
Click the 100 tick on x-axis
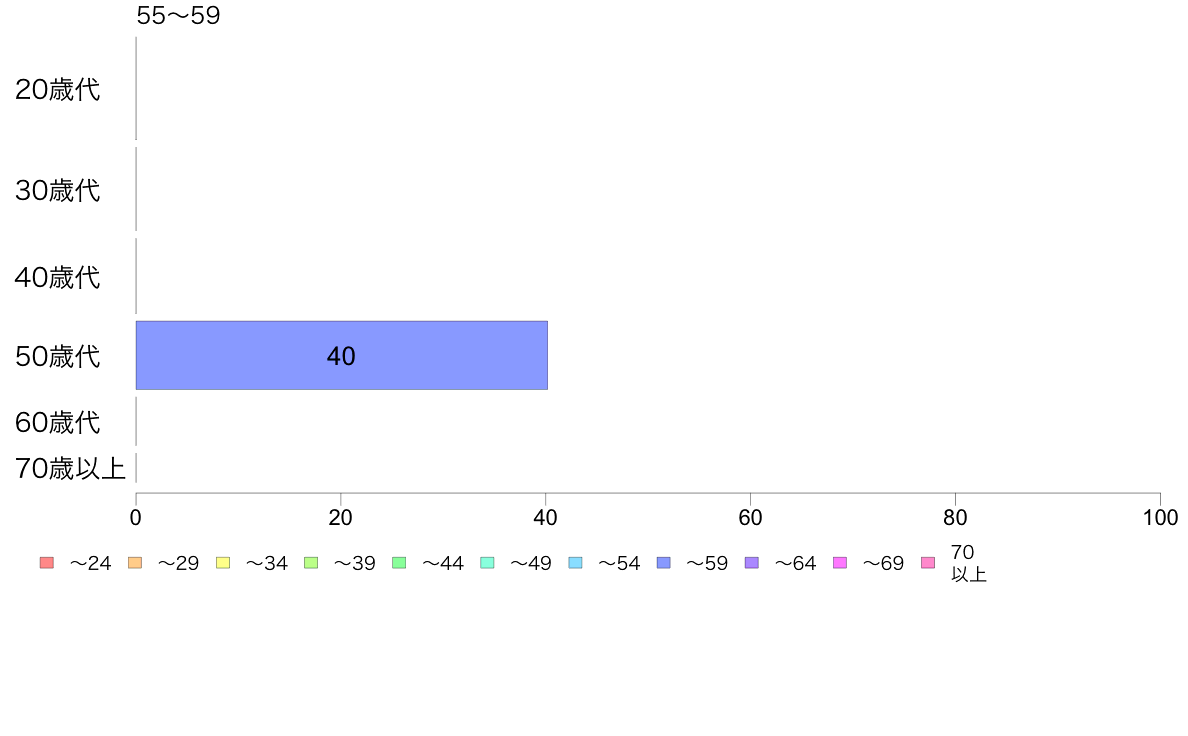tap(1160, 518)
